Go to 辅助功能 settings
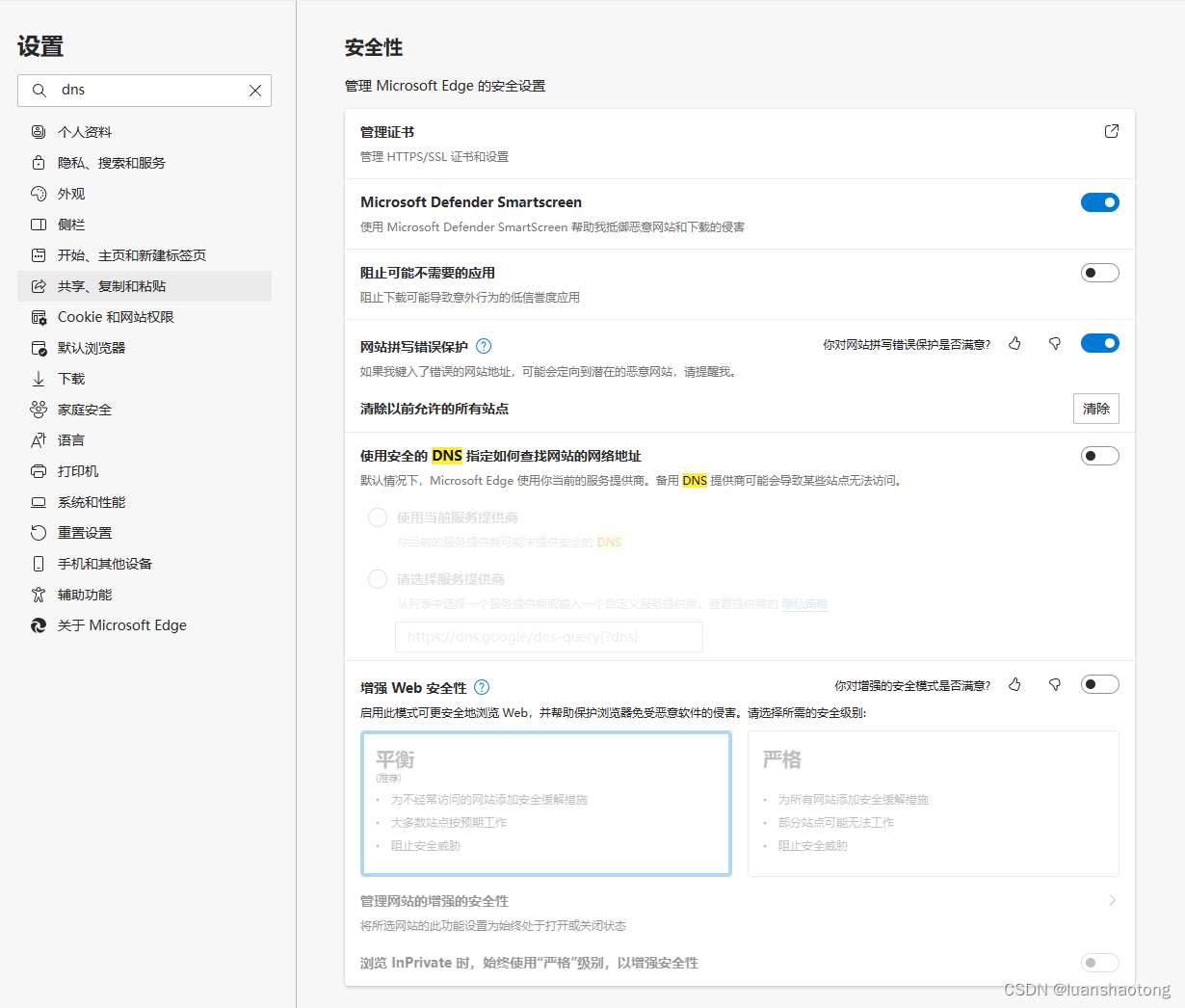Screen dimensions: 1185x1008 click(145, 595)
